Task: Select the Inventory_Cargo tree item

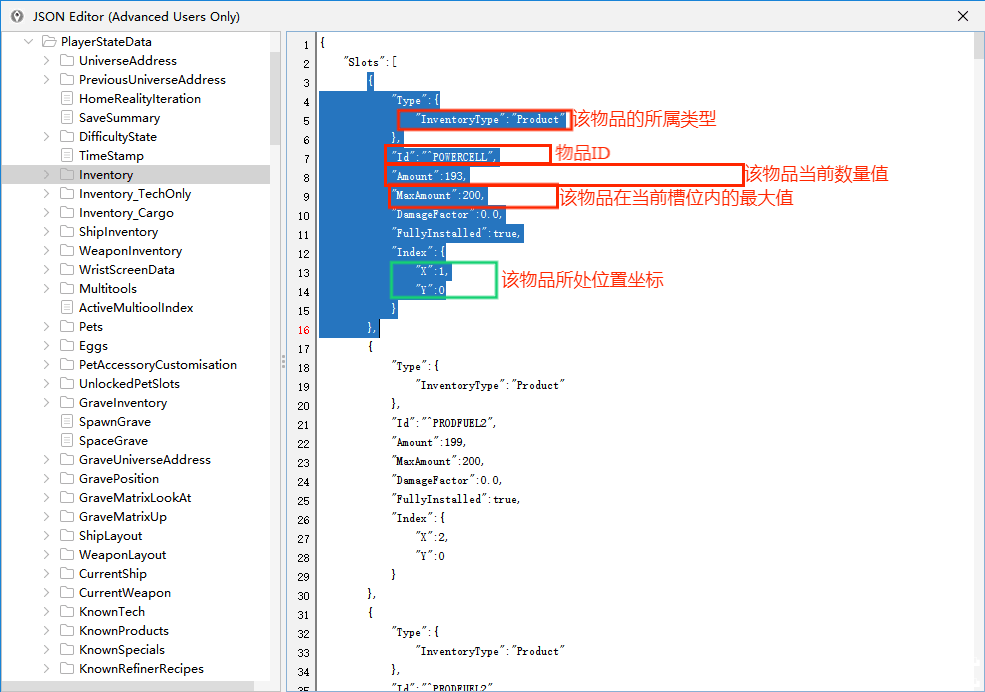Action: click(x=126, y=213)
